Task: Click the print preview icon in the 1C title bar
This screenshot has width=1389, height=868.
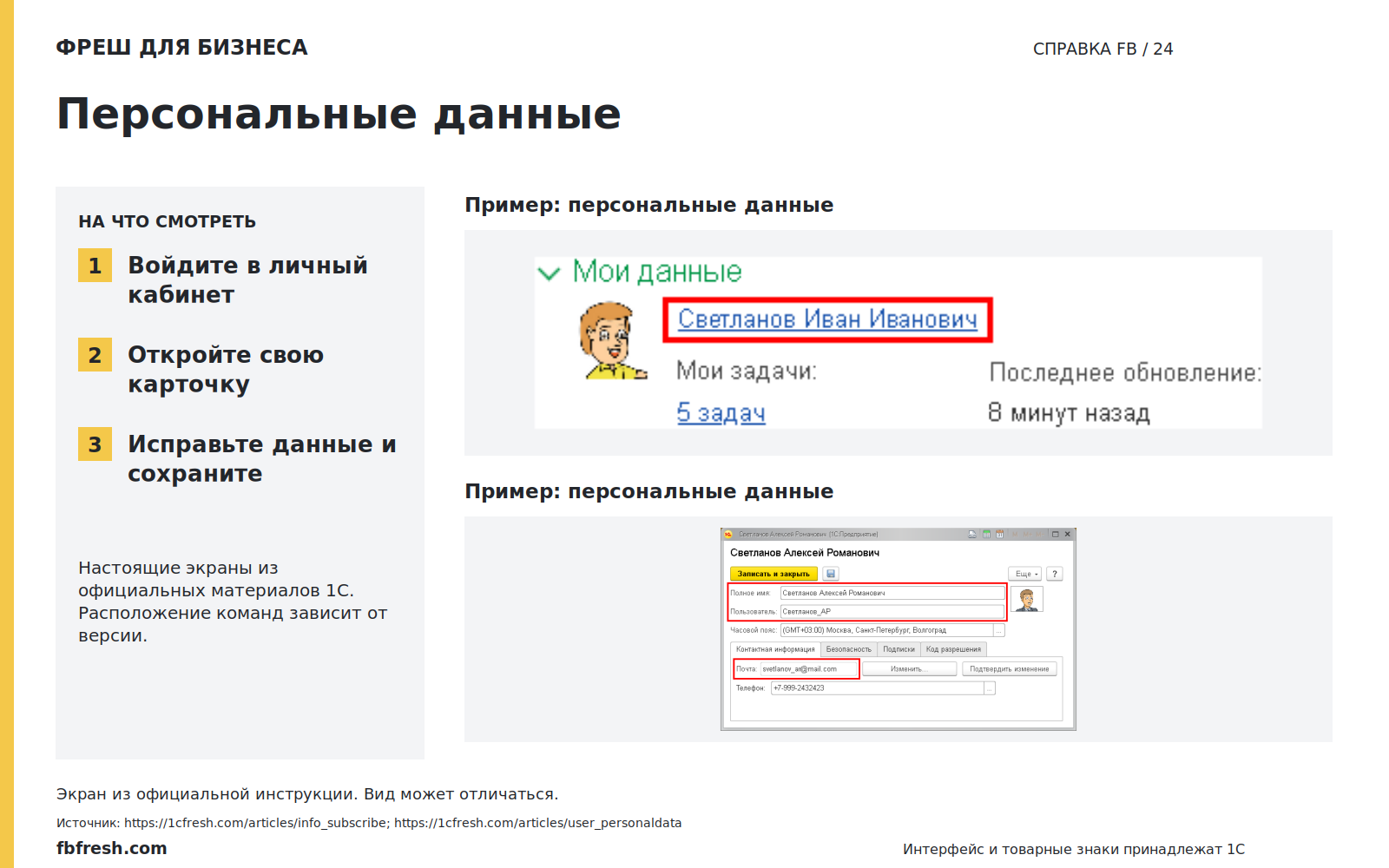Action: click(x=972, y=534)
